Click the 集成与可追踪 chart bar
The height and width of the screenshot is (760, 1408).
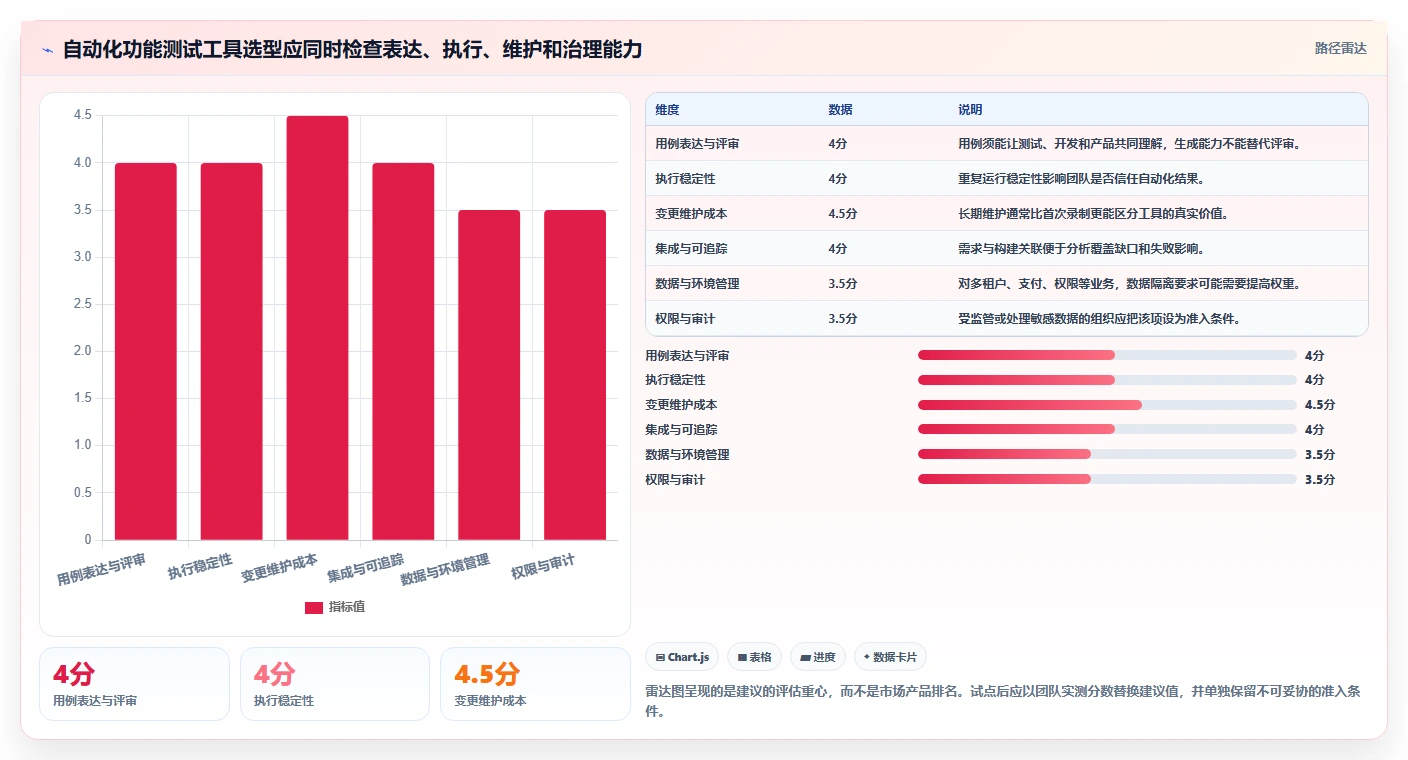[403, 351]
